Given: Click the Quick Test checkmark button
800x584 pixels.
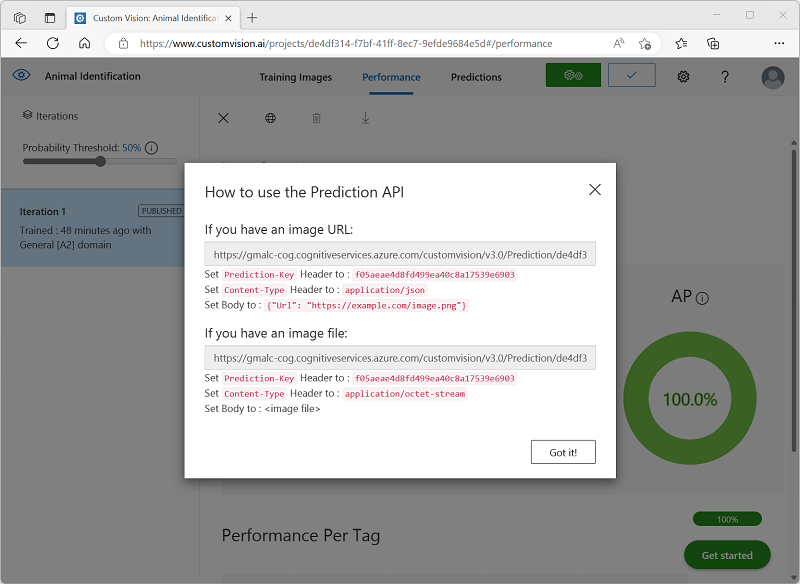Looking at the screenshot, I should (x=631, y=76).
